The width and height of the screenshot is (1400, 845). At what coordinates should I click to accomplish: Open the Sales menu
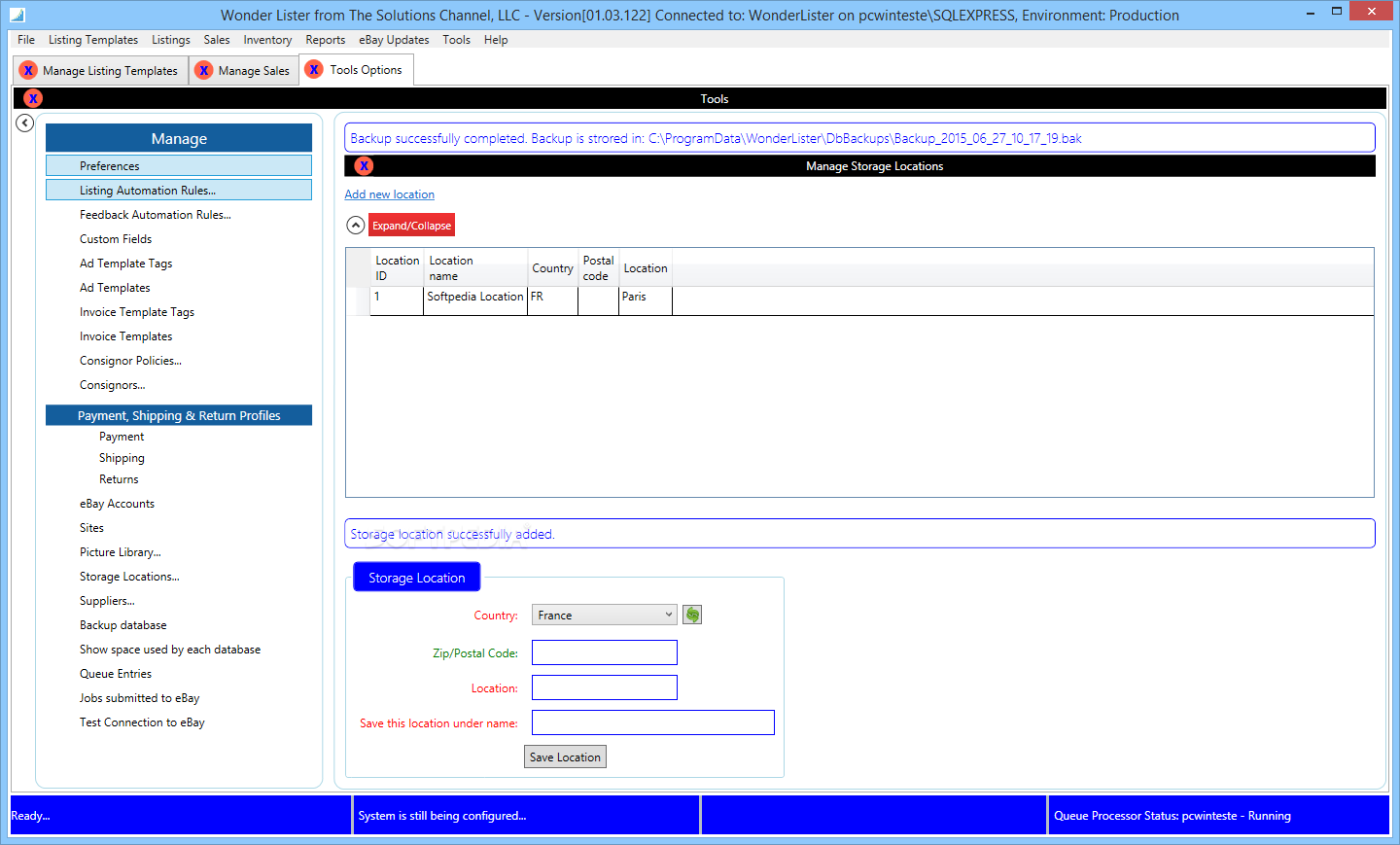point(217,40)
